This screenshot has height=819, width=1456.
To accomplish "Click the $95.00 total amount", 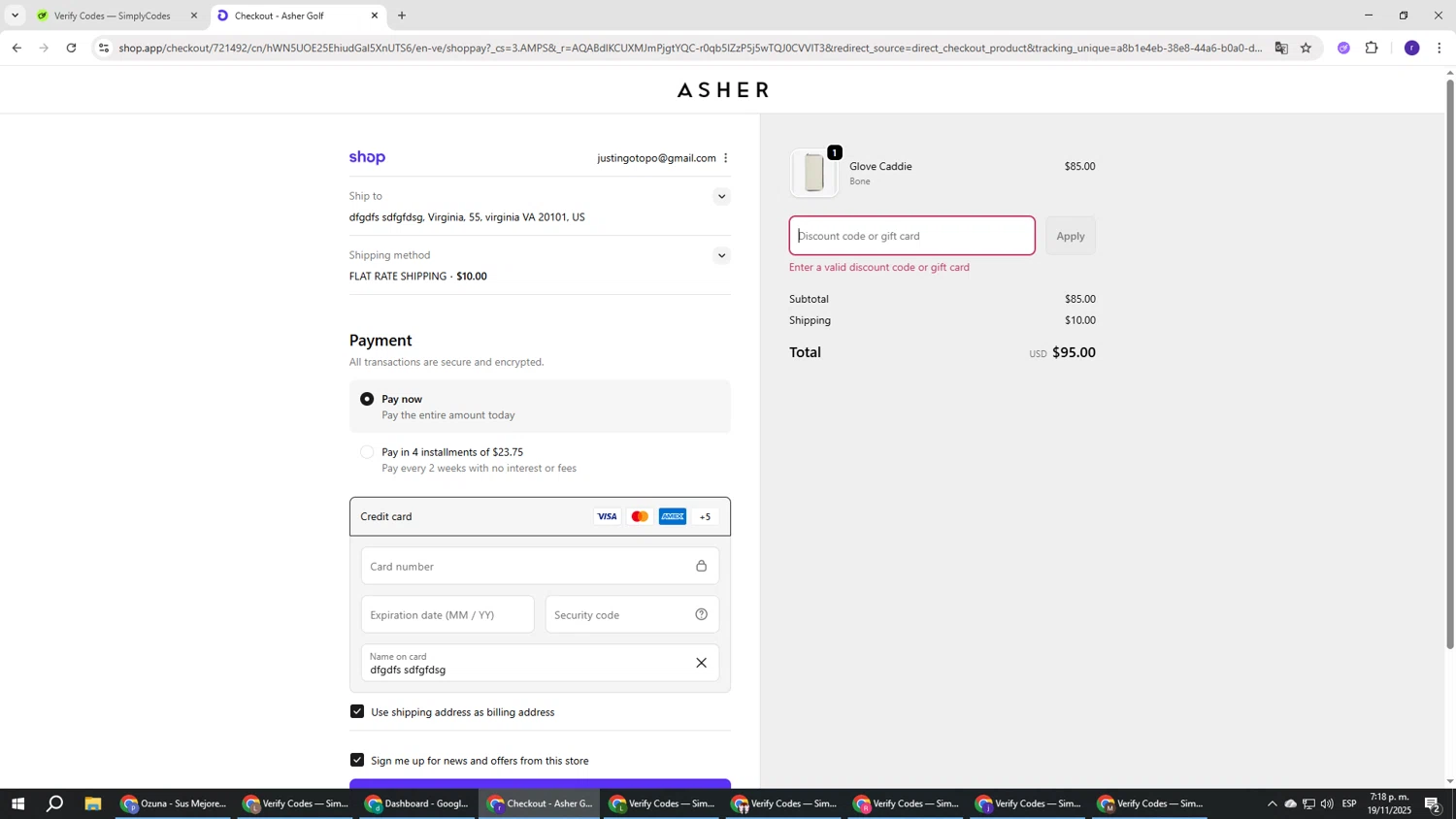I will click(x=1074, y=352).
